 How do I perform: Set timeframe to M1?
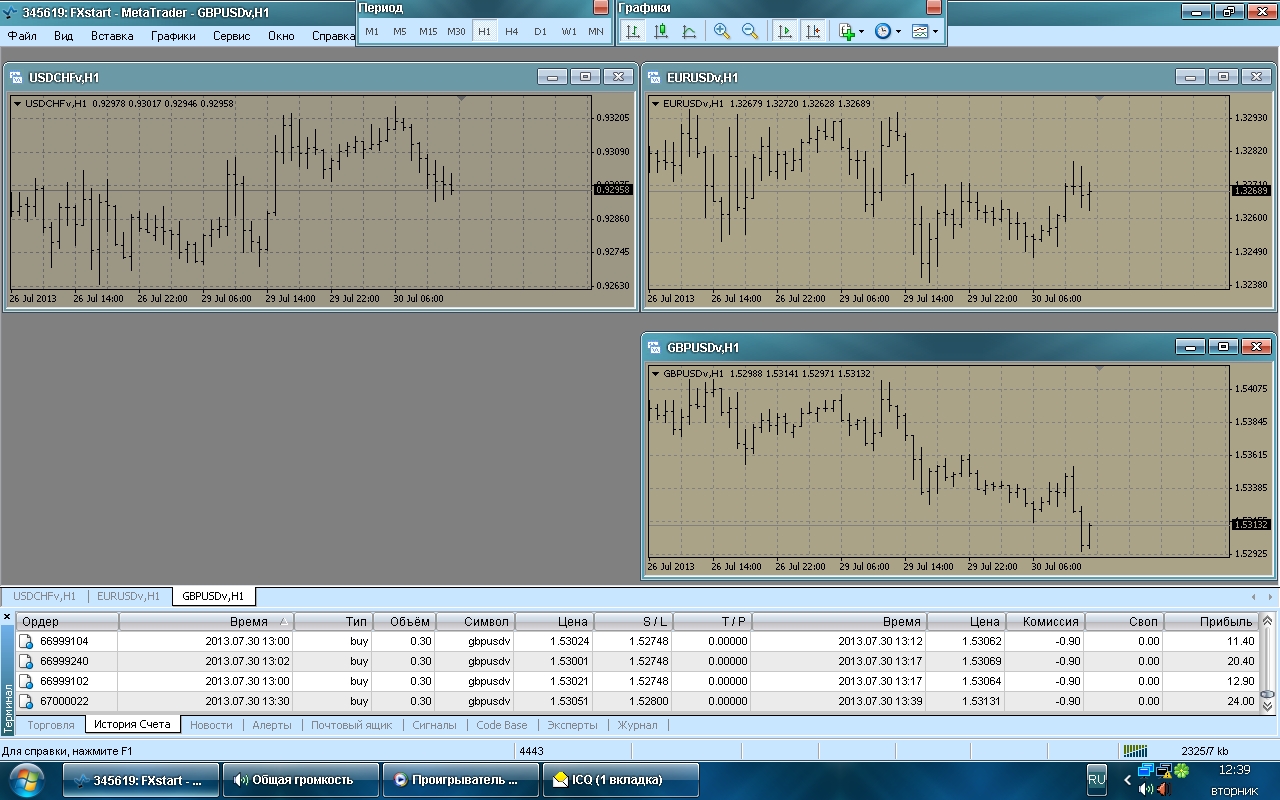click(372, 31)
